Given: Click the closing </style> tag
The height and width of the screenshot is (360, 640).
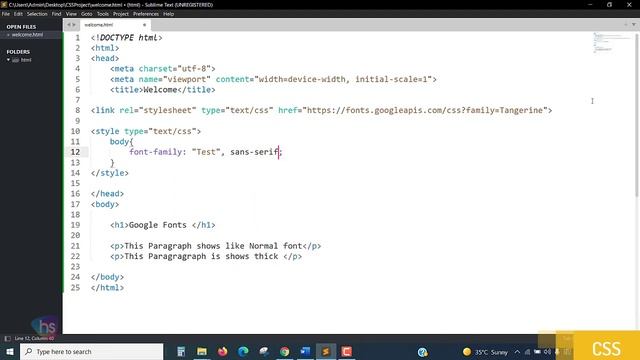Looking at the screenshot, I should [109, 173].
